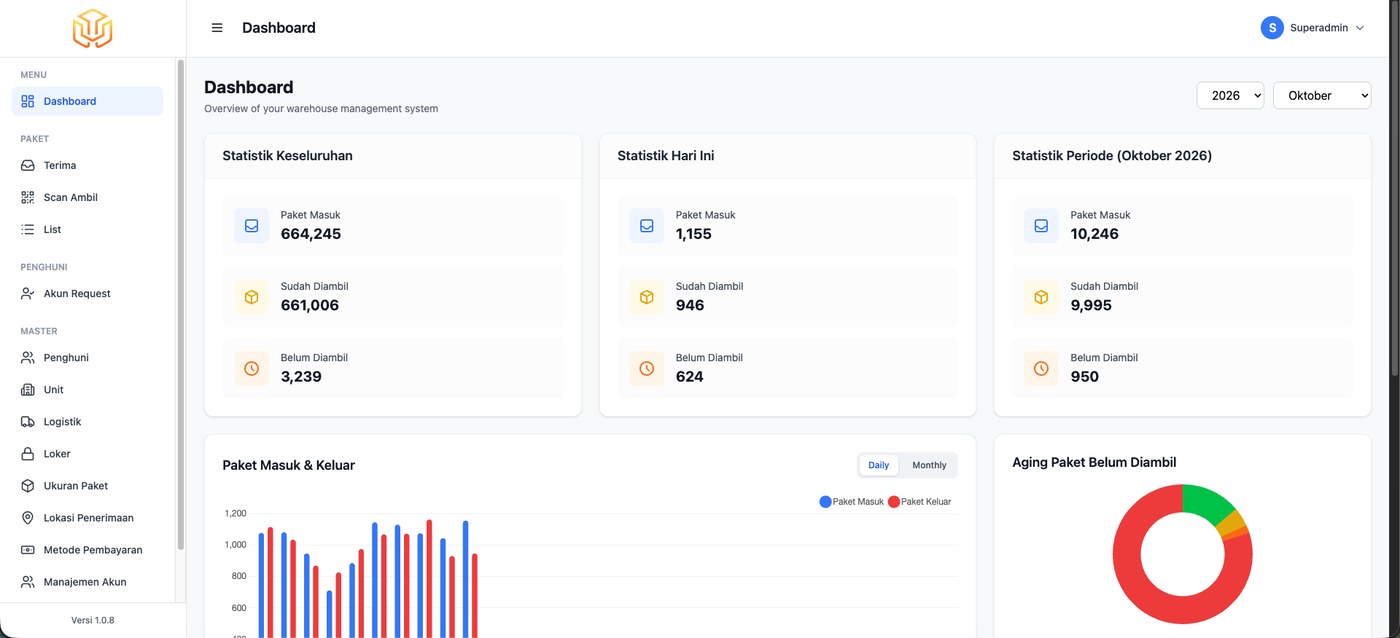The height and width of the screenshot is (638, 1400).
Task: Click the 3,239 value
Action: pyautogui.click(x=302, y=376)
